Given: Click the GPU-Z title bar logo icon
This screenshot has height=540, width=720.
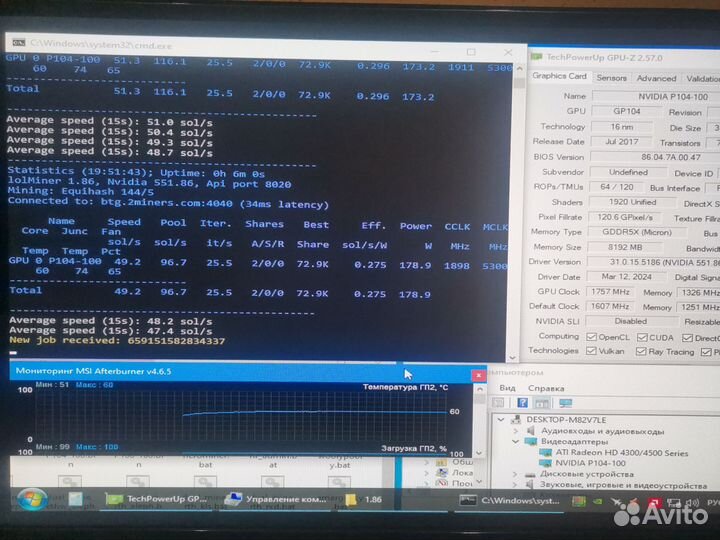Looking at the screenshot, I should pos(536,57).
